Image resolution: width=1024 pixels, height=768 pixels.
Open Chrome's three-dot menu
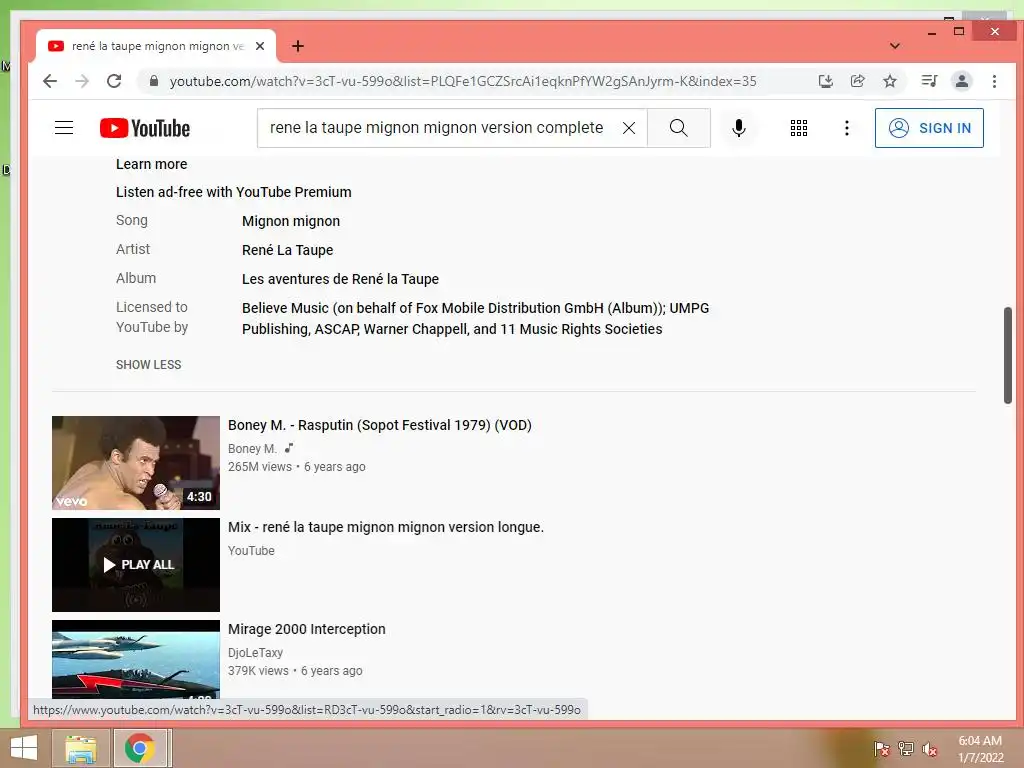(994, 81)
